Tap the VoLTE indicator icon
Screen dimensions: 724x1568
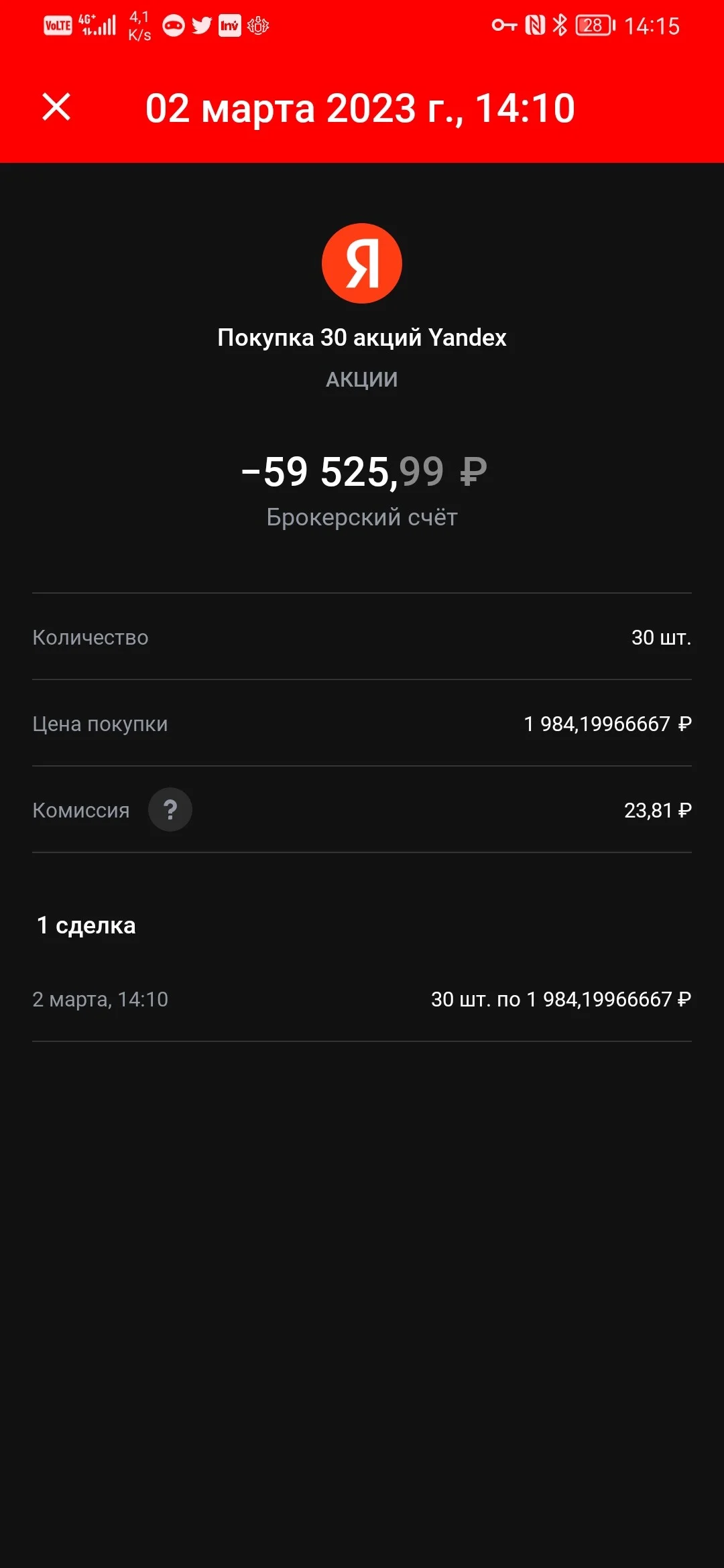click(x=58, y=25)
